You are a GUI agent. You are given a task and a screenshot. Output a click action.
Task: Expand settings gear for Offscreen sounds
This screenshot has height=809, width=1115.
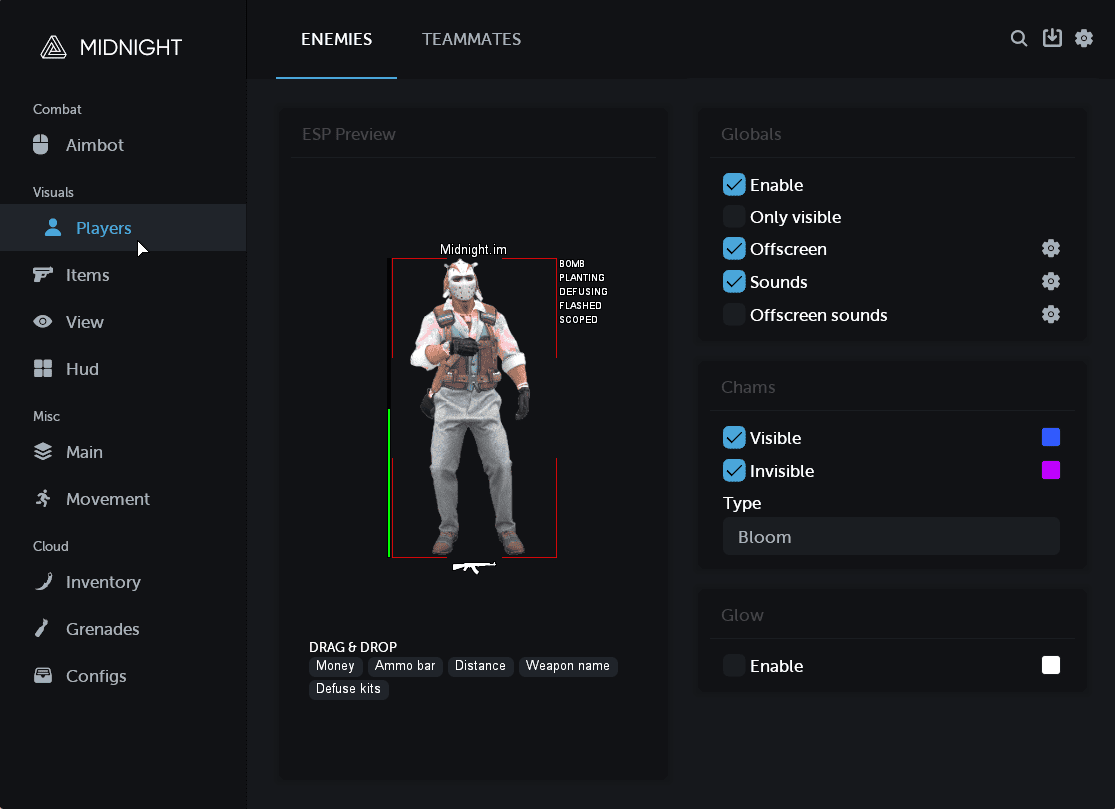pyautogui.click(x=1050, y=315)
